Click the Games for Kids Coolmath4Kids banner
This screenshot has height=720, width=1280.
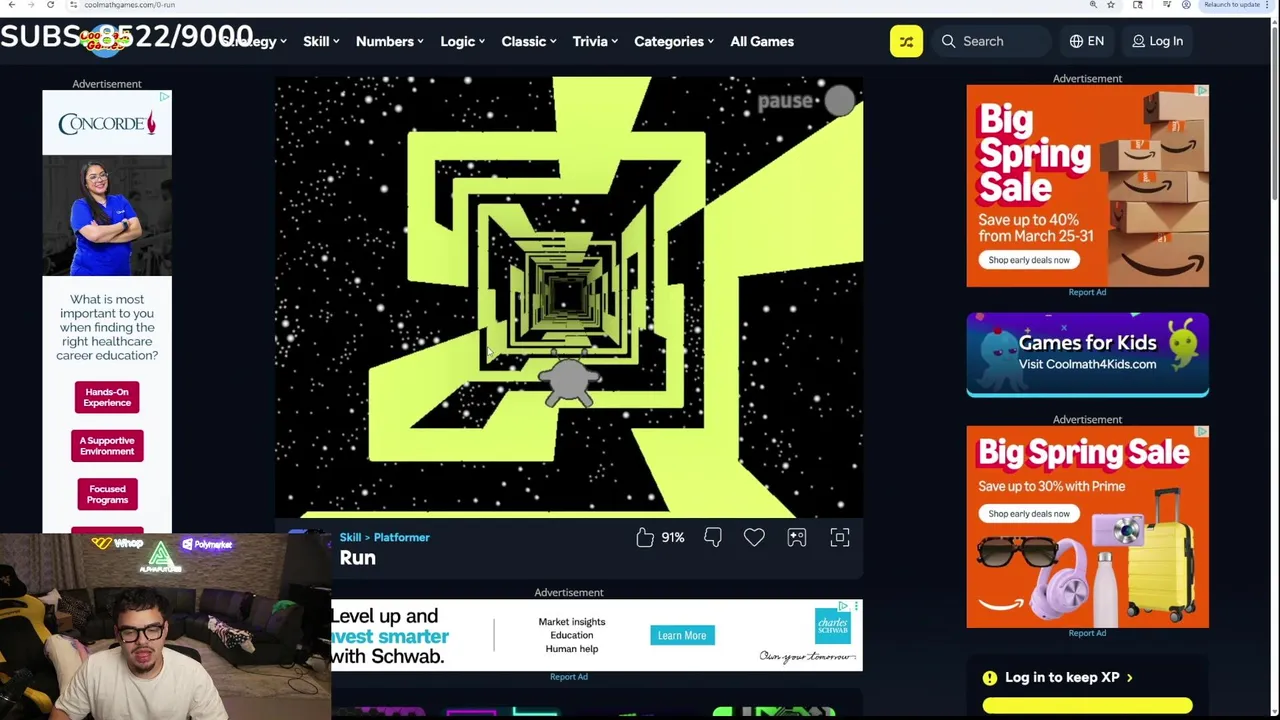[x=1087, y=355]
